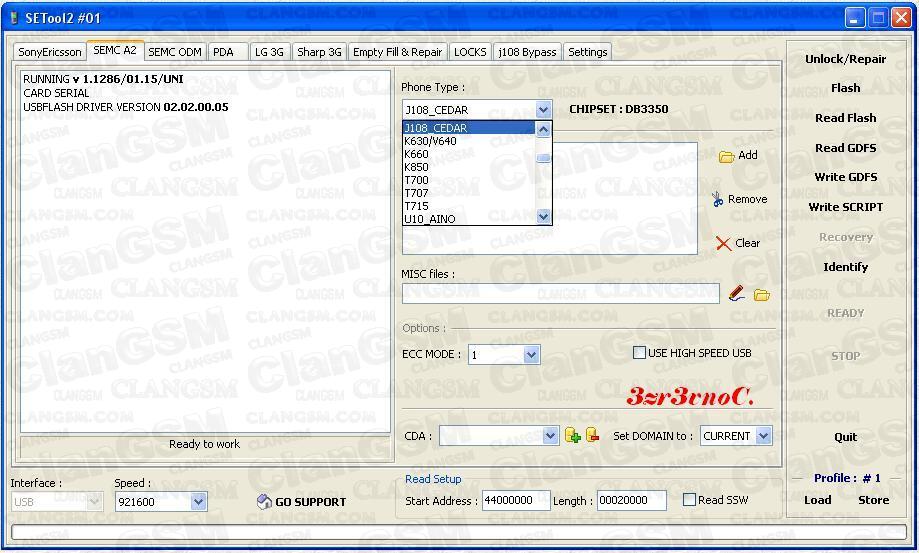Click the remove CDA minus icon
This screenshot has height=553, width=919.
point(593,435)
